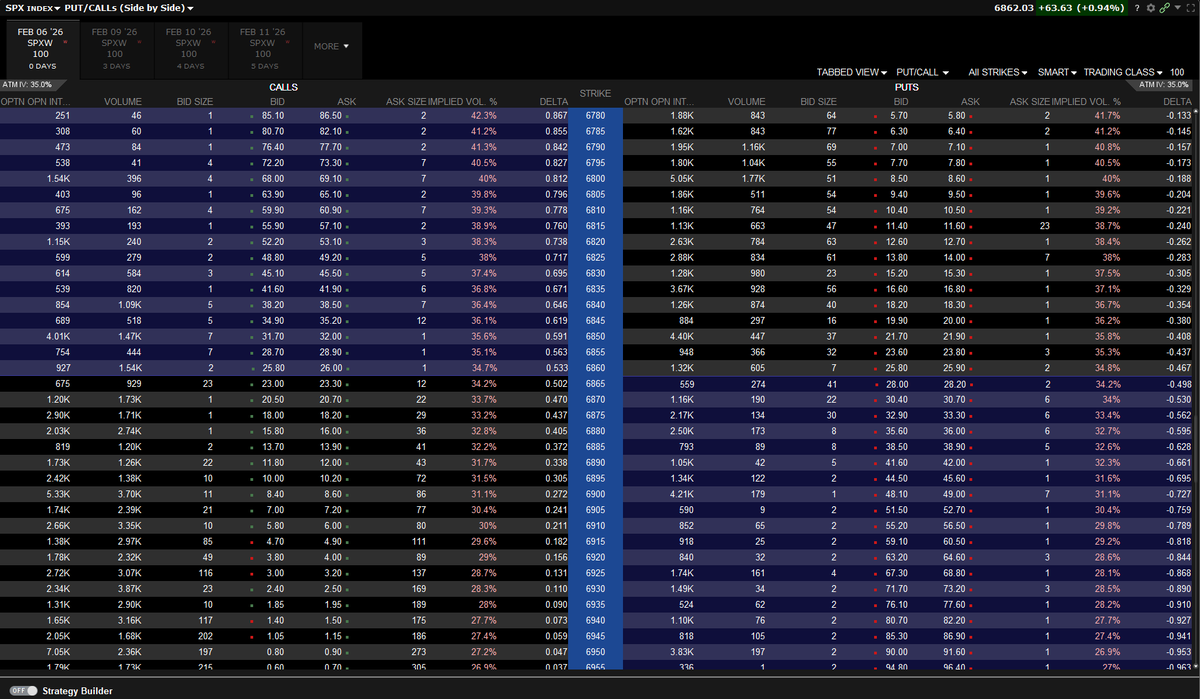The width and height of the screenshot is (1200, 699).
Task: Click the 6862.03 index price
Action: (1012, 8)
